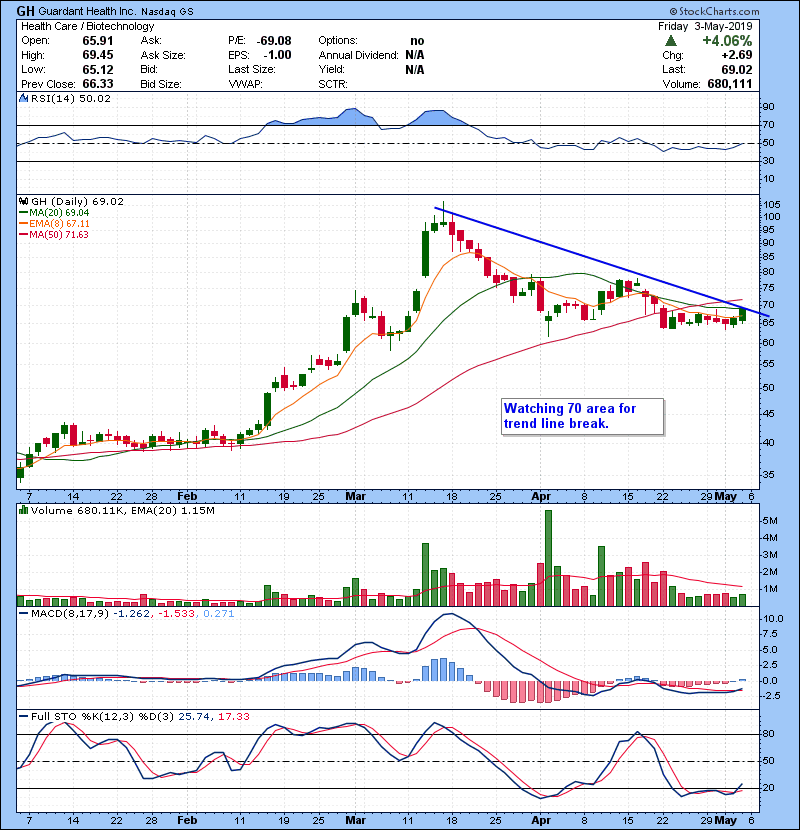Click the VWAP label in the header
The image size is (800, 830).
tap(246, 84)
